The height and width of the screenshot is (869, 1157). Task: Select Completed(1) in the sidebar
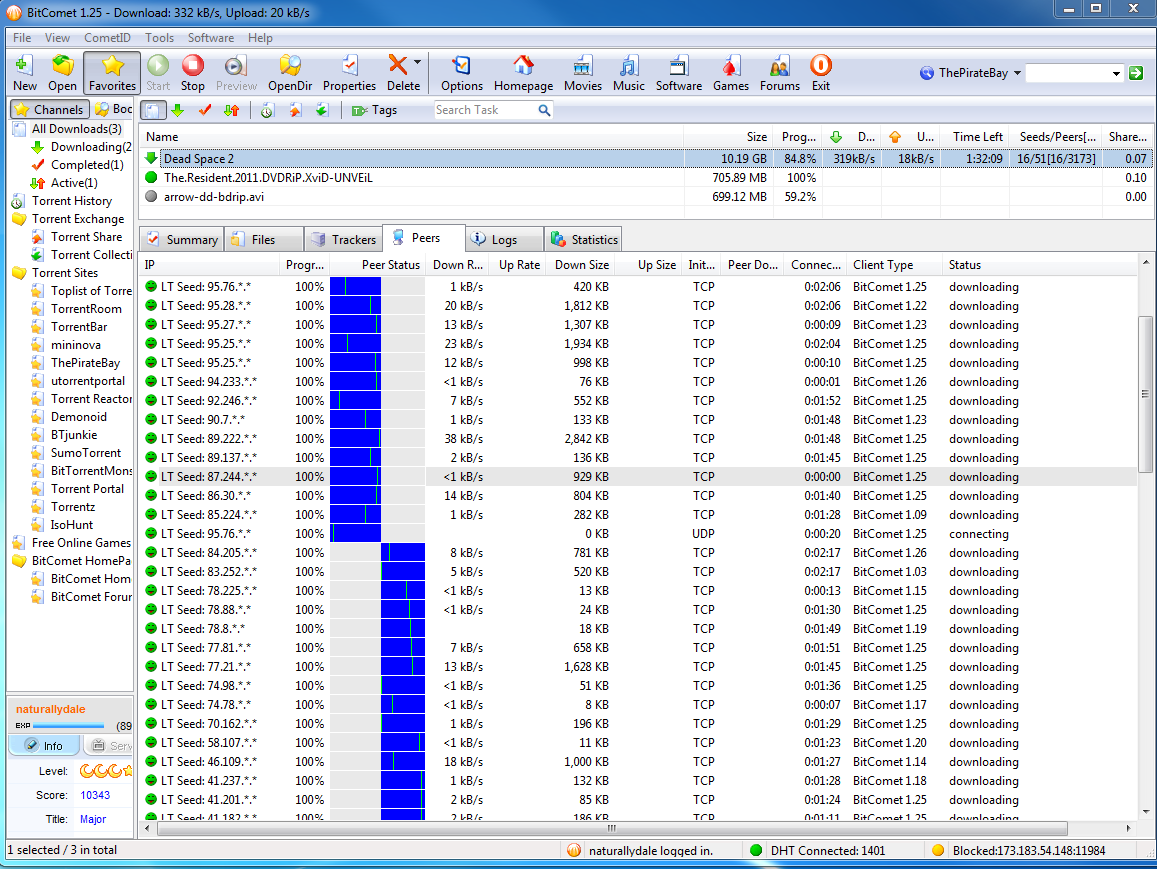click(86, 165)
